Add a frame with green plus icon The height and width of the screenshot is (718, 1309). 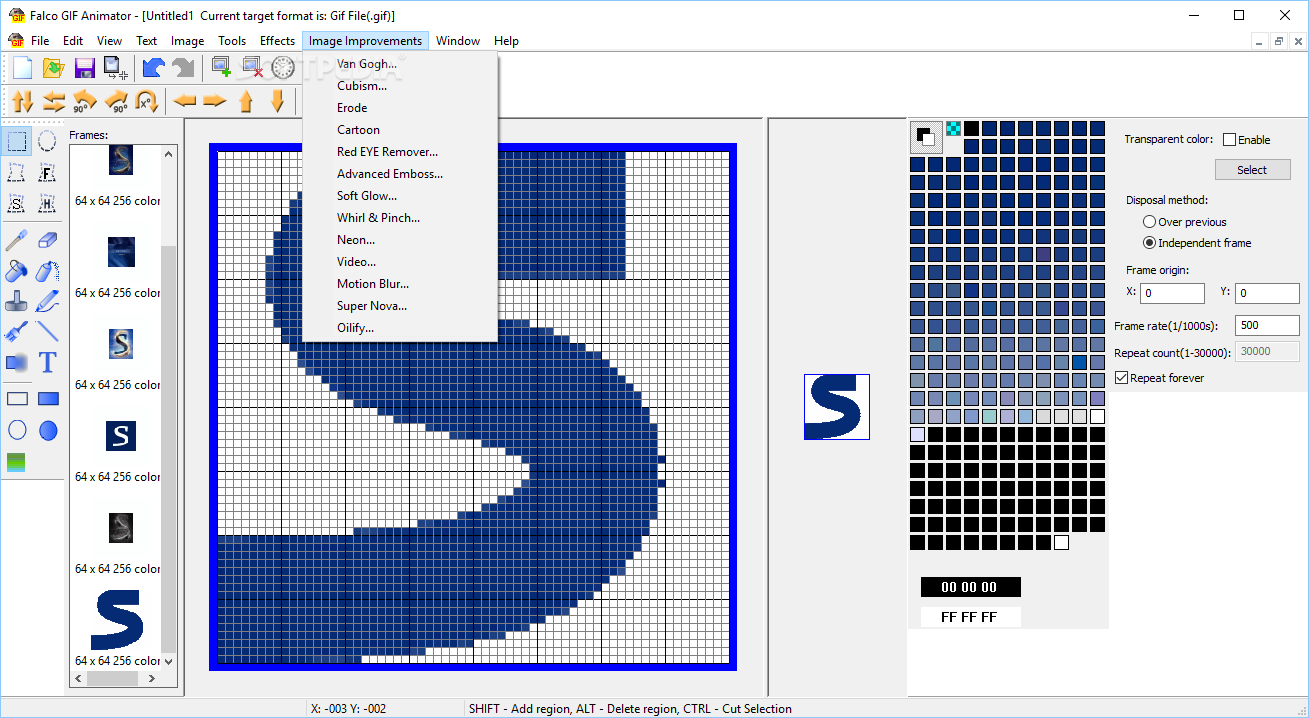coord(221,68)
